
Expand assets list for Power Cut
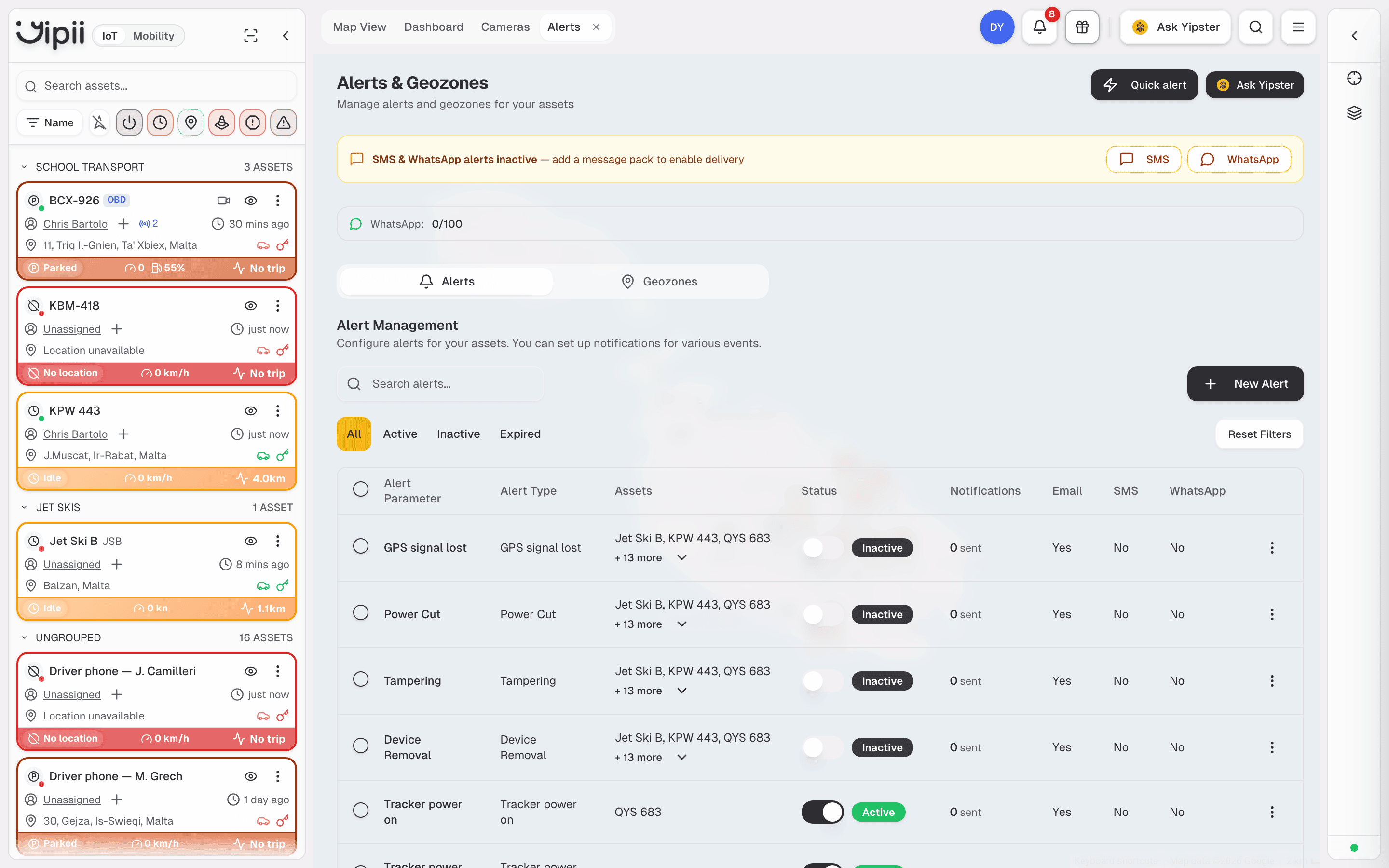pyautogui.click(x=682, y=624)
